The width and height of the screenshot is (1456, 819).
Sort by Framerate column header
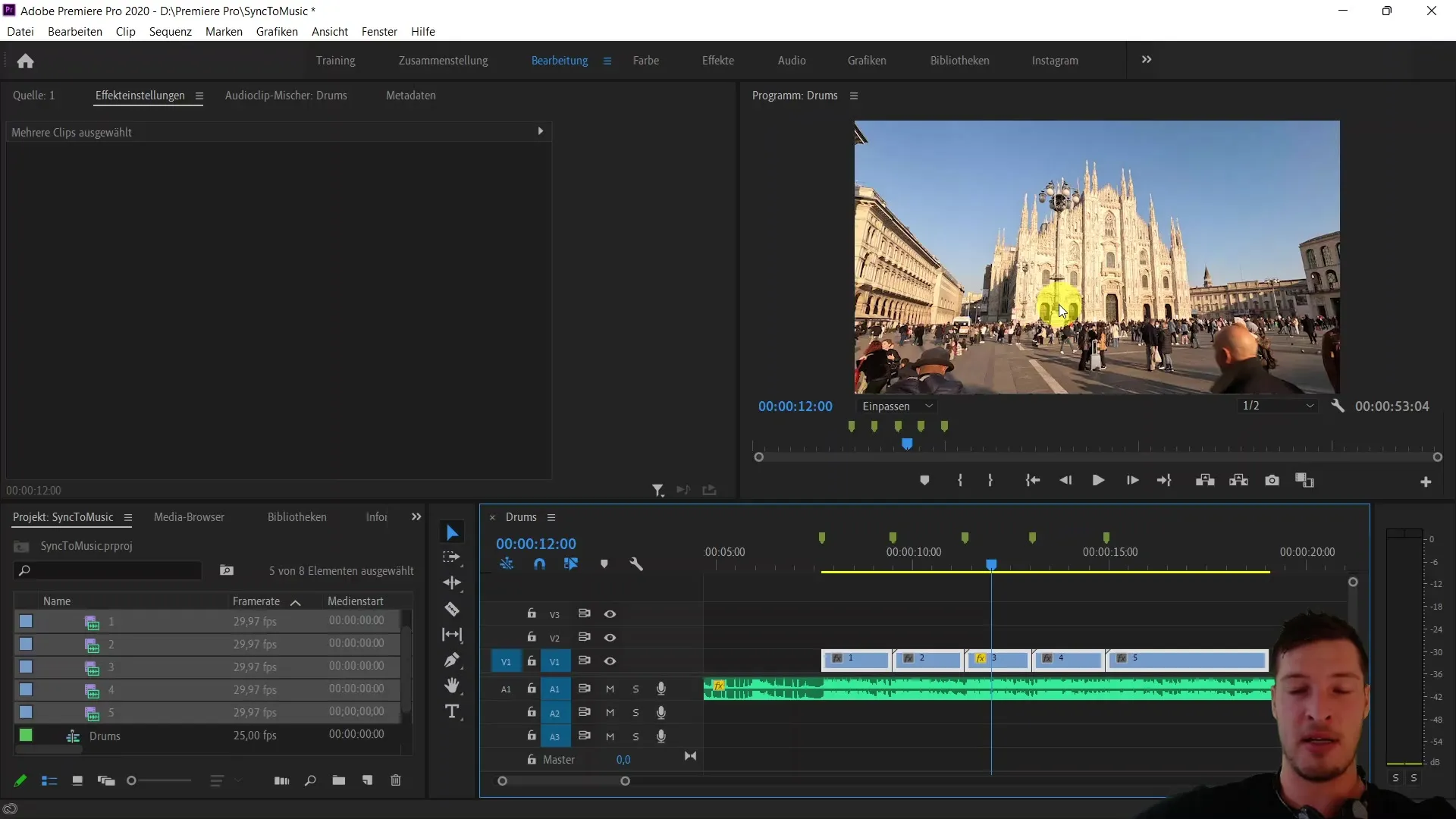[x=256, y=601]
